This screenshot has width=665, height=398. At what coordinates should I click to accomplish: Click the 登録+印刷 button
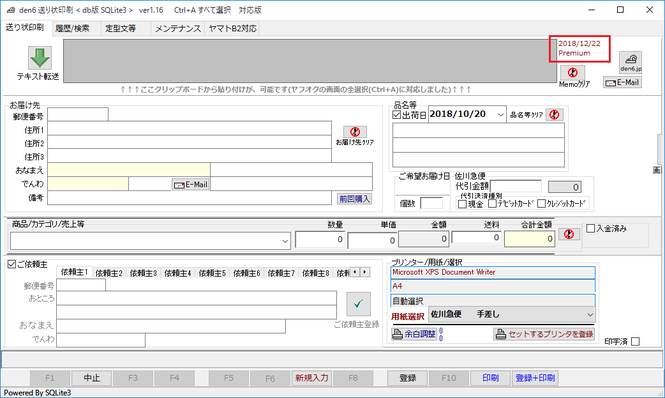[535, 378]
